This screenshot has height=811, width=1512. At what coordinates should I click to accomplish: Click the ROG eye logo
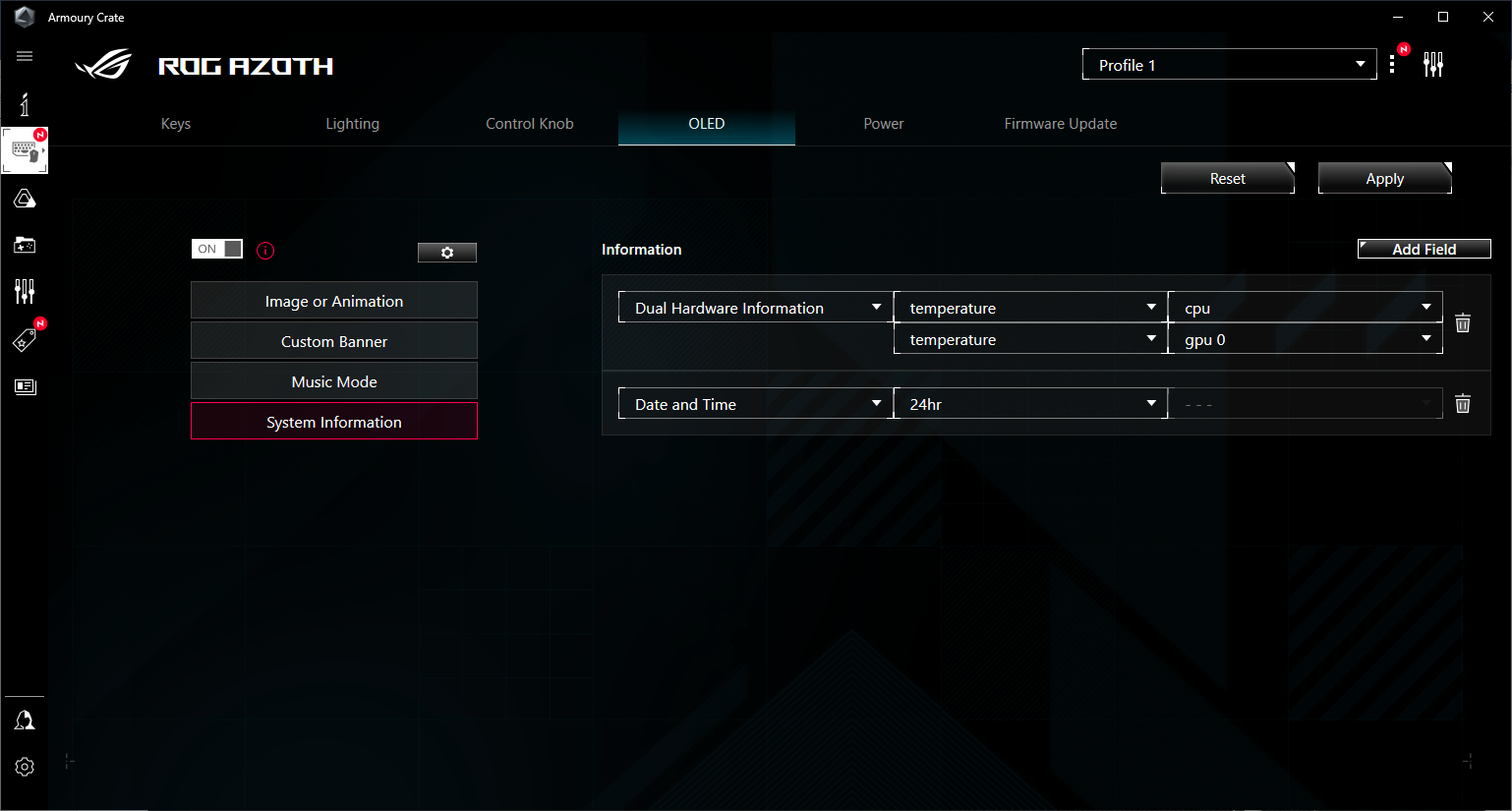[103, 65]
